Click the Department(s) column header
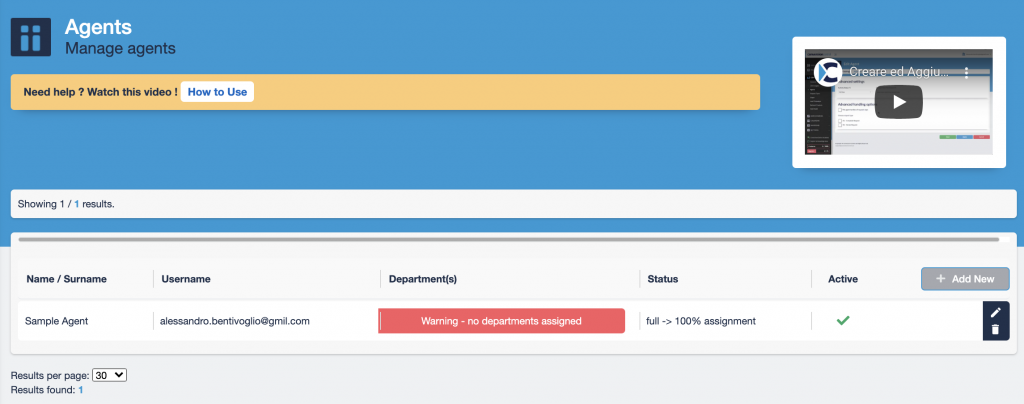The width and height of the screenshot is (1024, 404). (422, 279)
